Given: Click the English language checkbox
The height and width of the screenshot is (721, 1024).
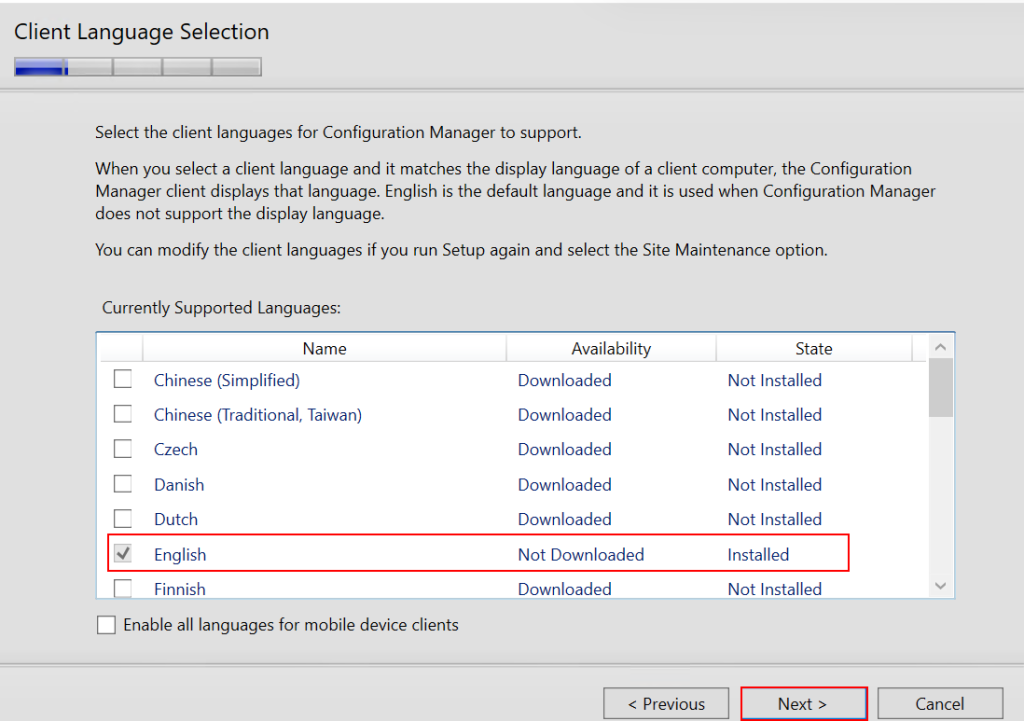Looking at the screenshot, I should click(x=122, y=554).
